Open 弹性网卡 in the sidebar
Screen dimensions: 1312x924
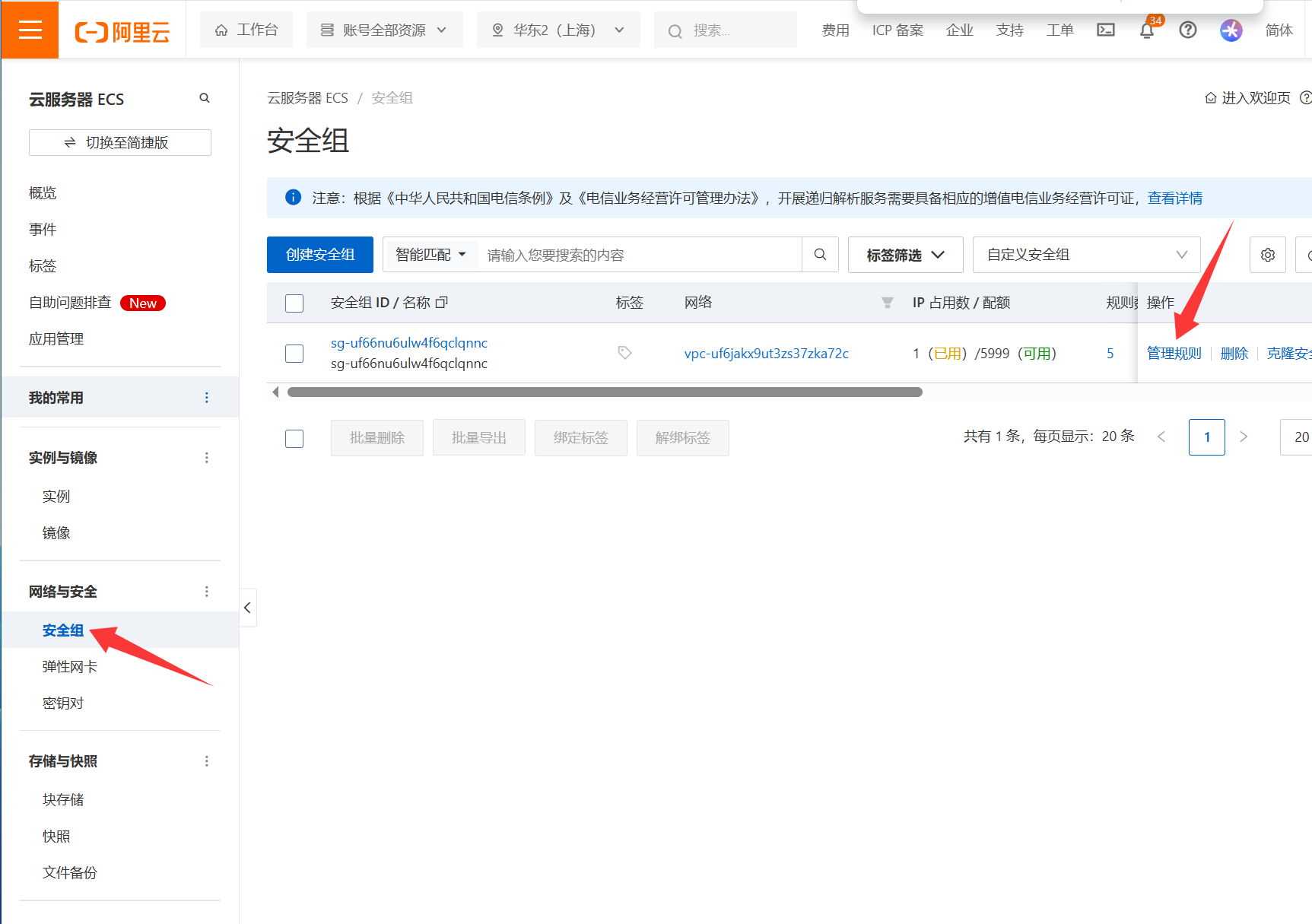70,667
